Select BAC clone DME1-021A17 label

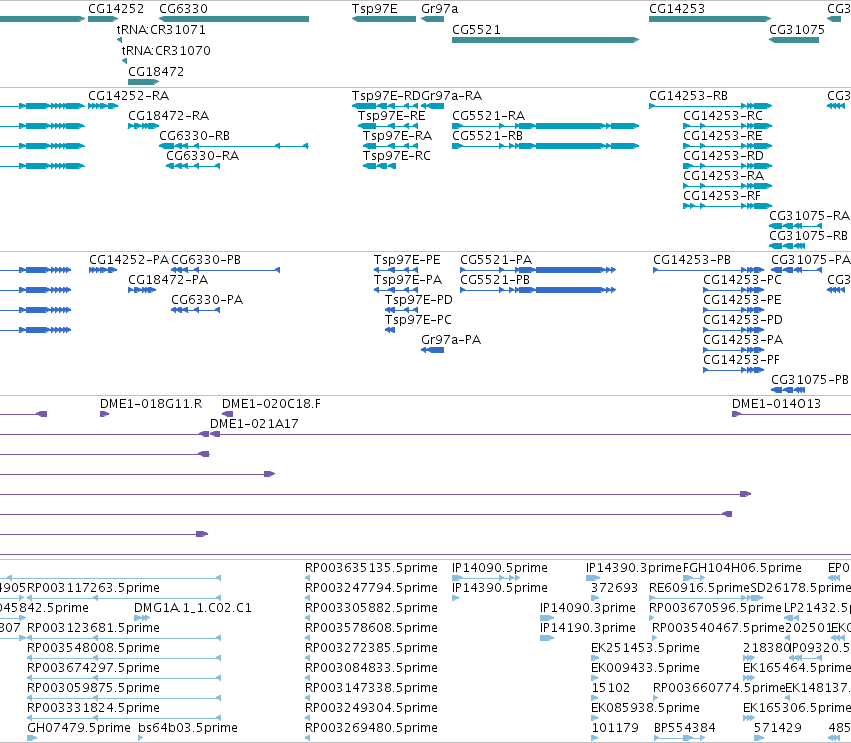pyautogui.click(x=254, y=424)
